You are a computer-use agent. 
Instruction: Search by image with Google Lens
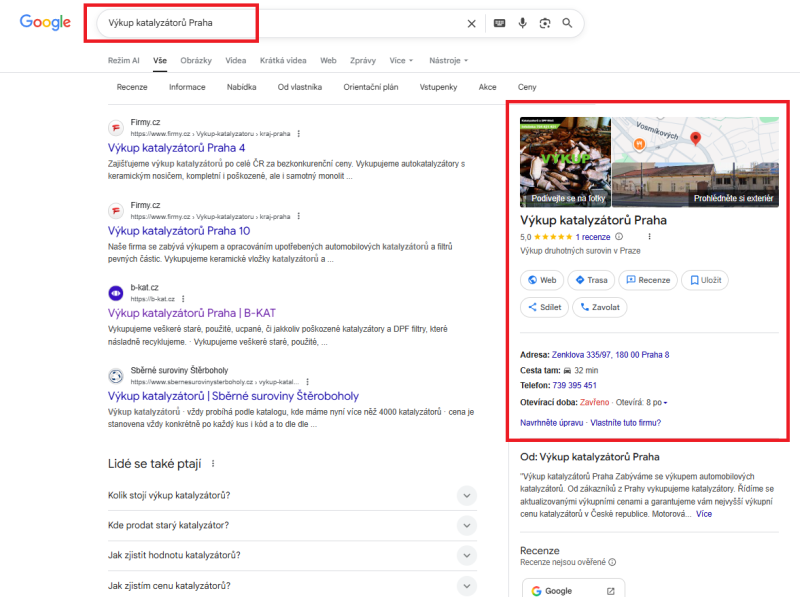pos(545,23)
